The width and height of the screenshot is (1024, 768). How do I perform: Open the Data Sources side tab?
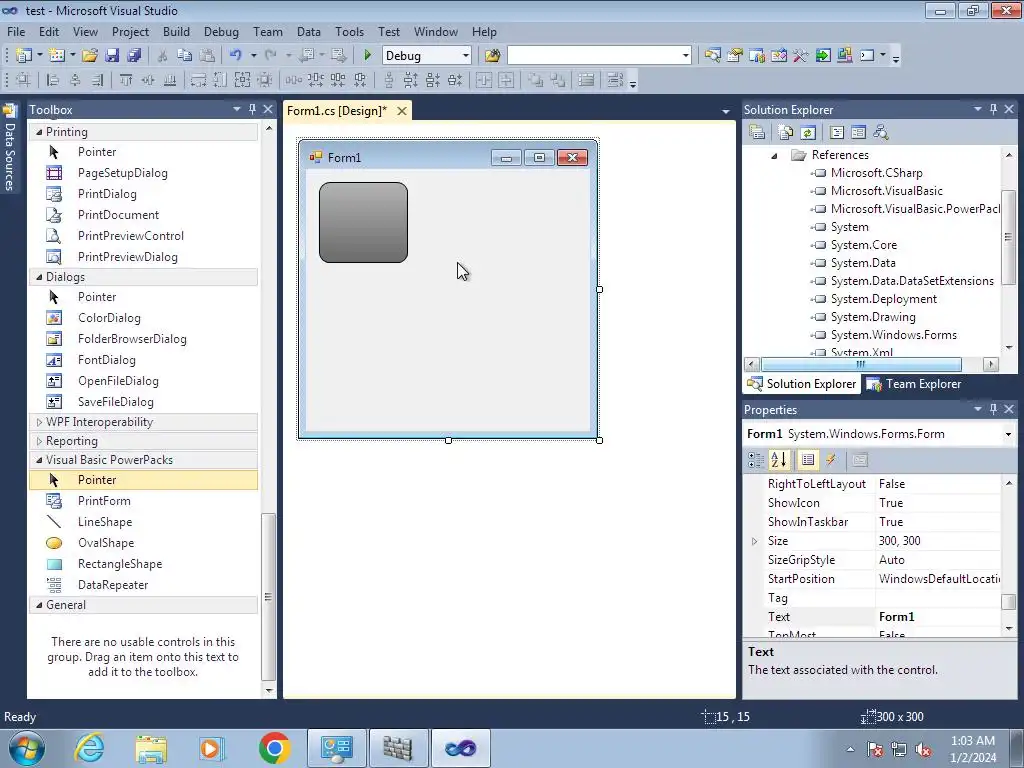[x=9, y=148]
